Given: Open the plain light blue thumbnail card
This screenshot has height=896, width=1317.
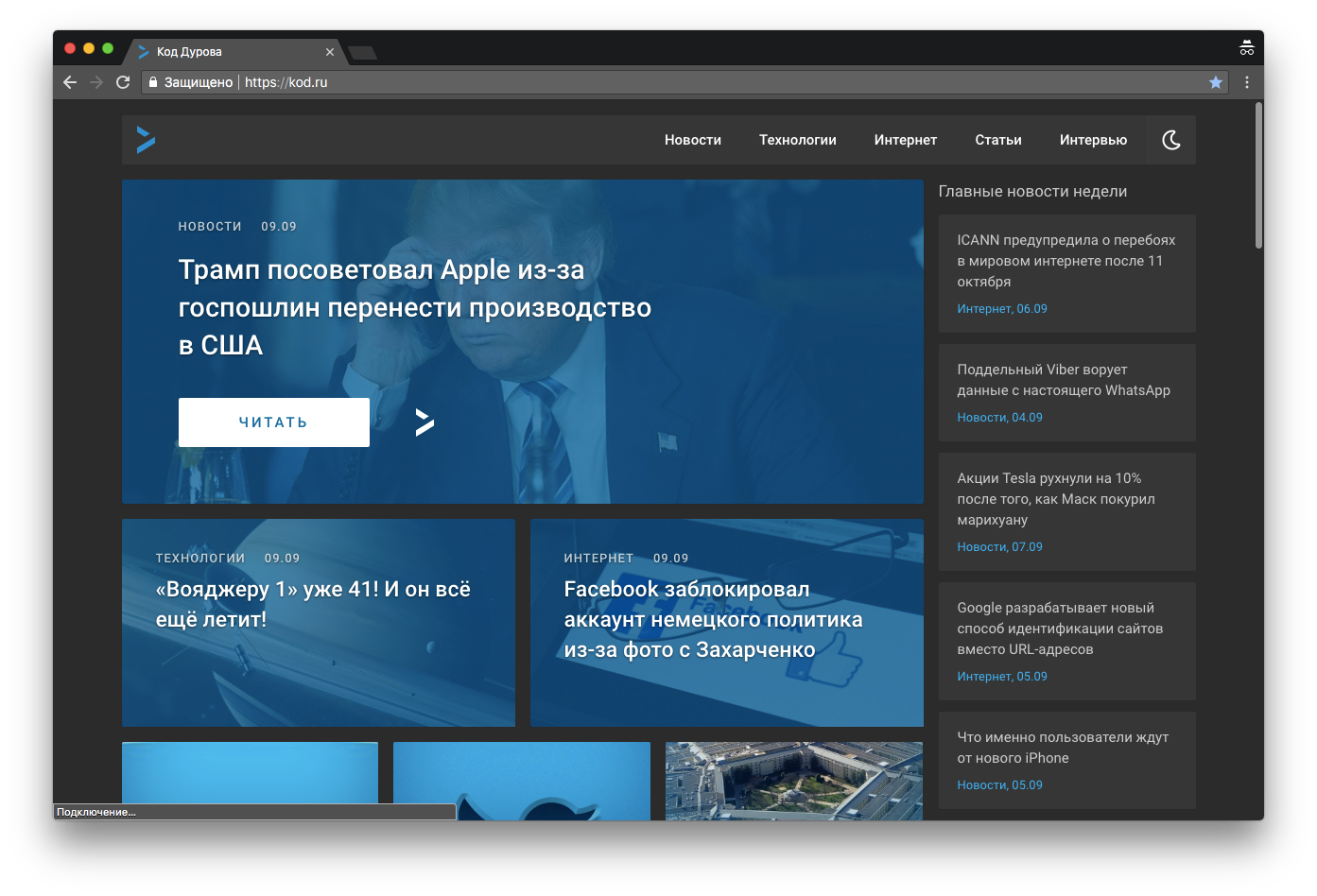Looking at the screenshot, I should click(x=250, y=773).
